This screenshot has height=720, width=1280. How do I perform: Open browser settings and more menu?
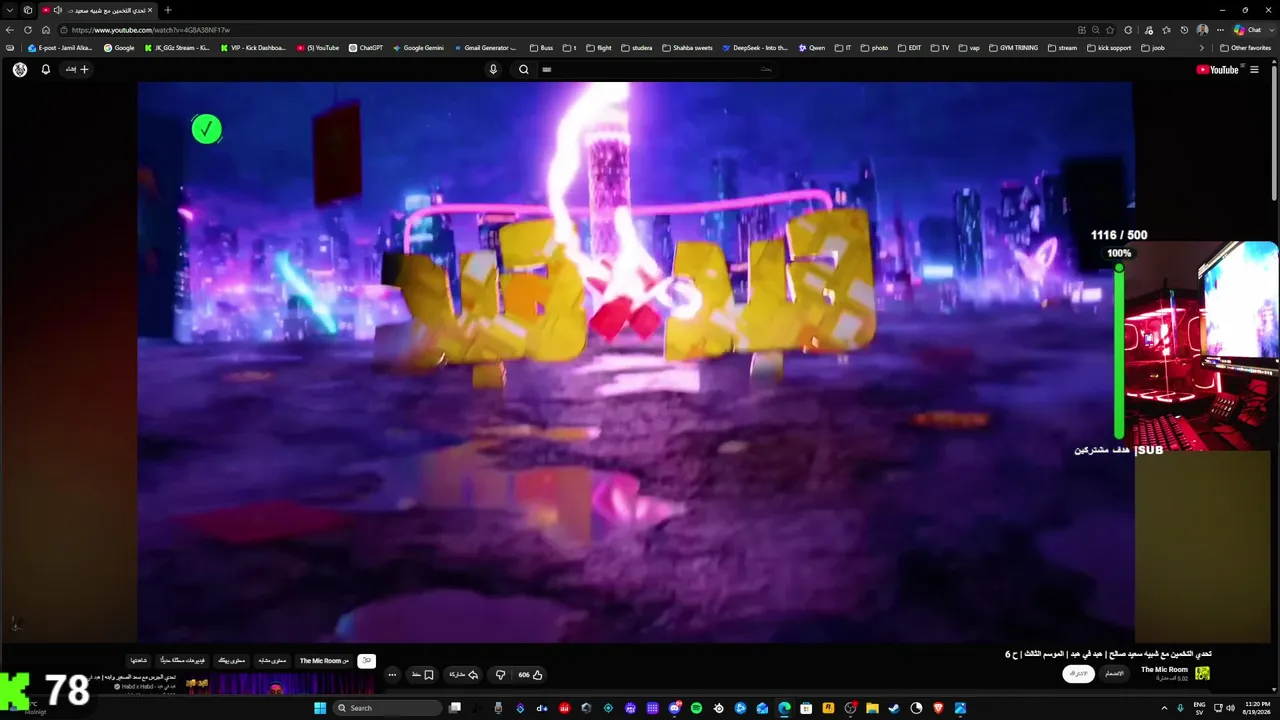pyautogui.click(x=1220, y=30)
